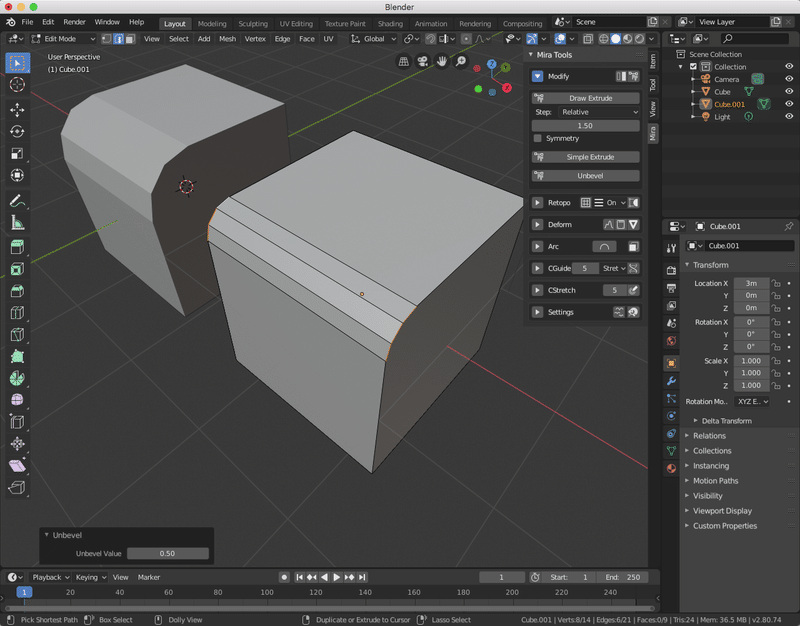The height and width of the screenshot is (626, 800).
Task: Click the Draw Extrude button
Action: [591, 98]
